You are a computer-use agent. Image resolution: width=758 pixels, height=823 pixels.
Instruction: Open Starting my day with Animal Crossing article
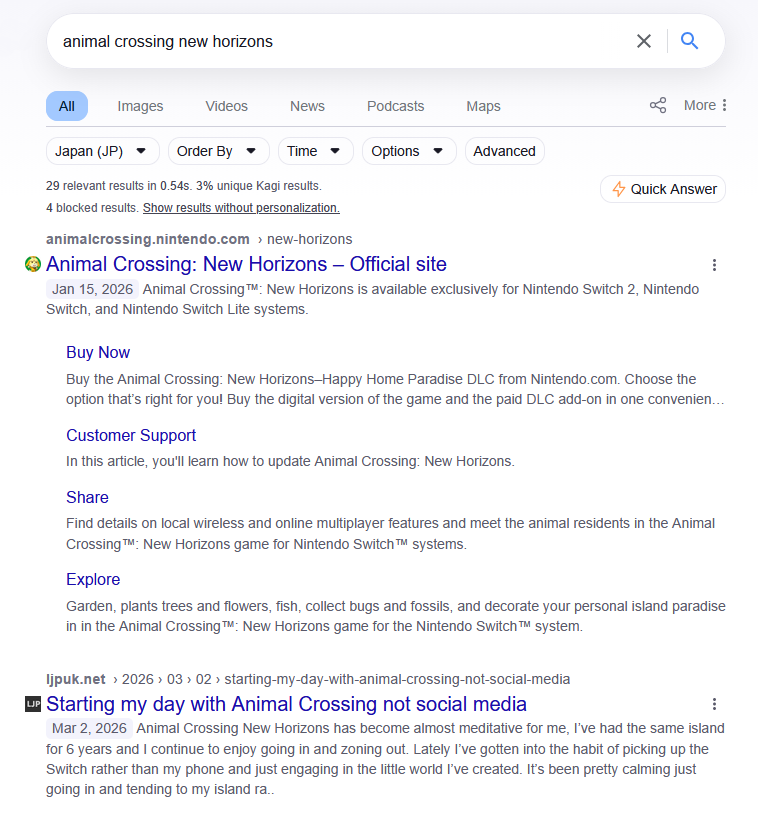[286, 704]
